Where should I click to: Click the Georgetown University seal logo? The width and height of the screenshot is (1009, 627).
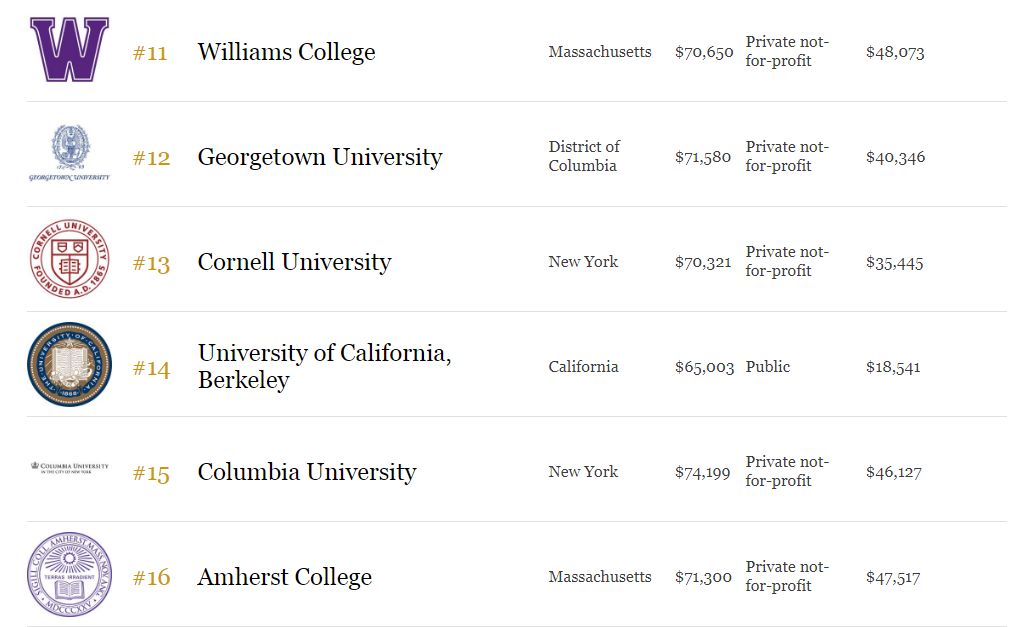point(69,154)
